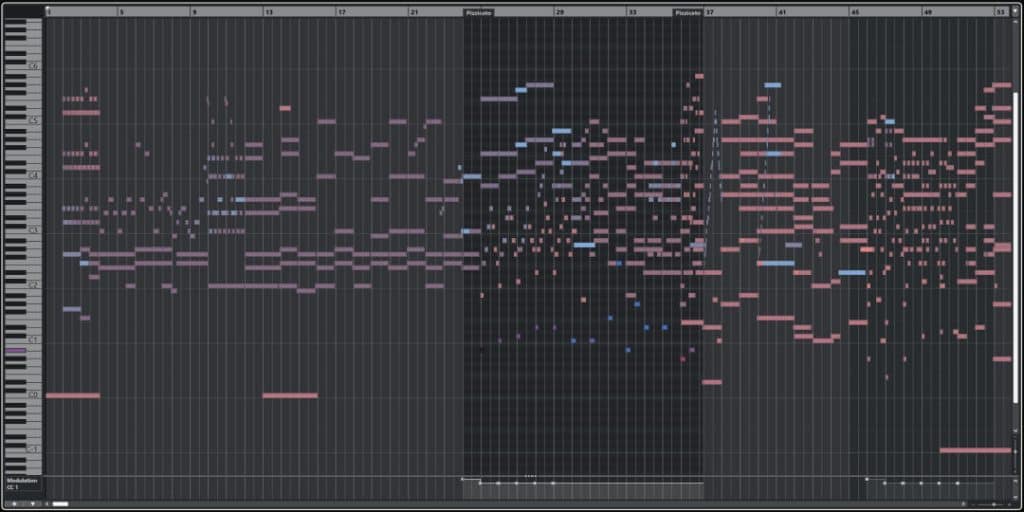This screenshot has height=512, width=1024.
Task: Select the long C0 note at bar 1
Action: 72,396
